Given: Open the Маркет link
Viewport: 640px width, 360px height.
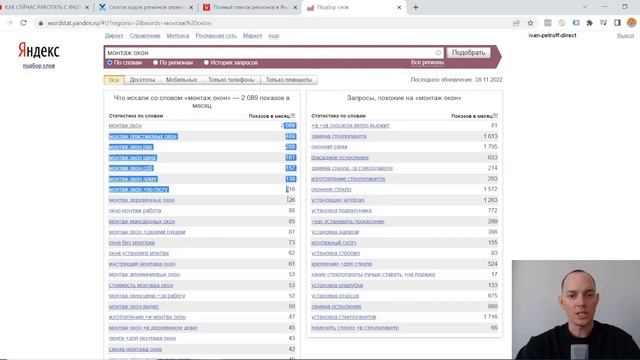Looking at the screenshot, I should pyautogui.click(x=252, y=36).
